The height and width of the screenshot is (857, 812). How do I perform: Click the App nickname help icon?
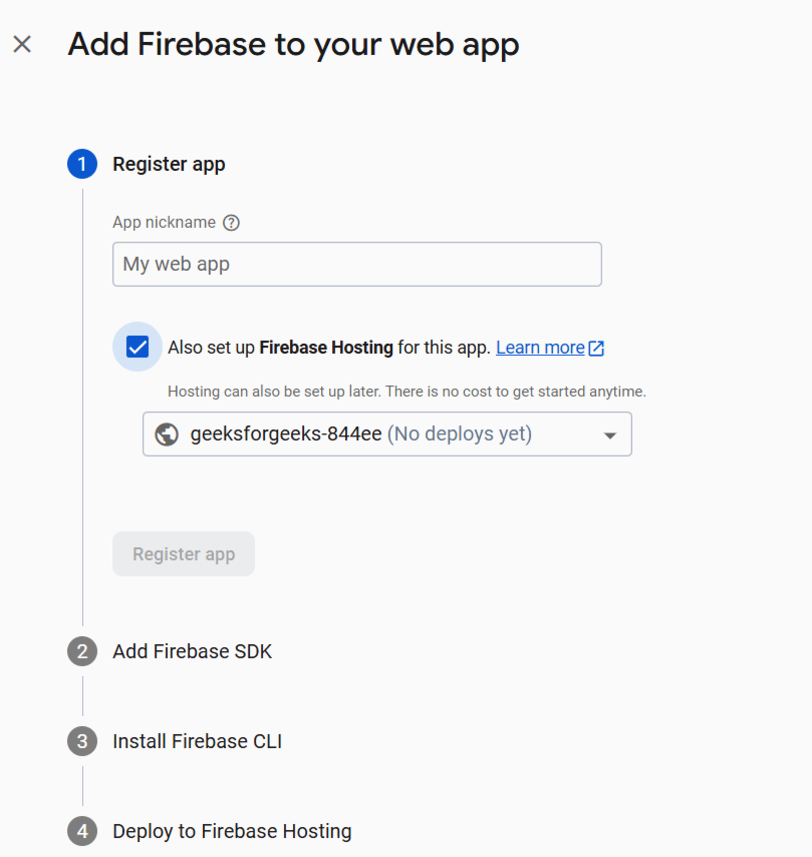click(232, 223)
